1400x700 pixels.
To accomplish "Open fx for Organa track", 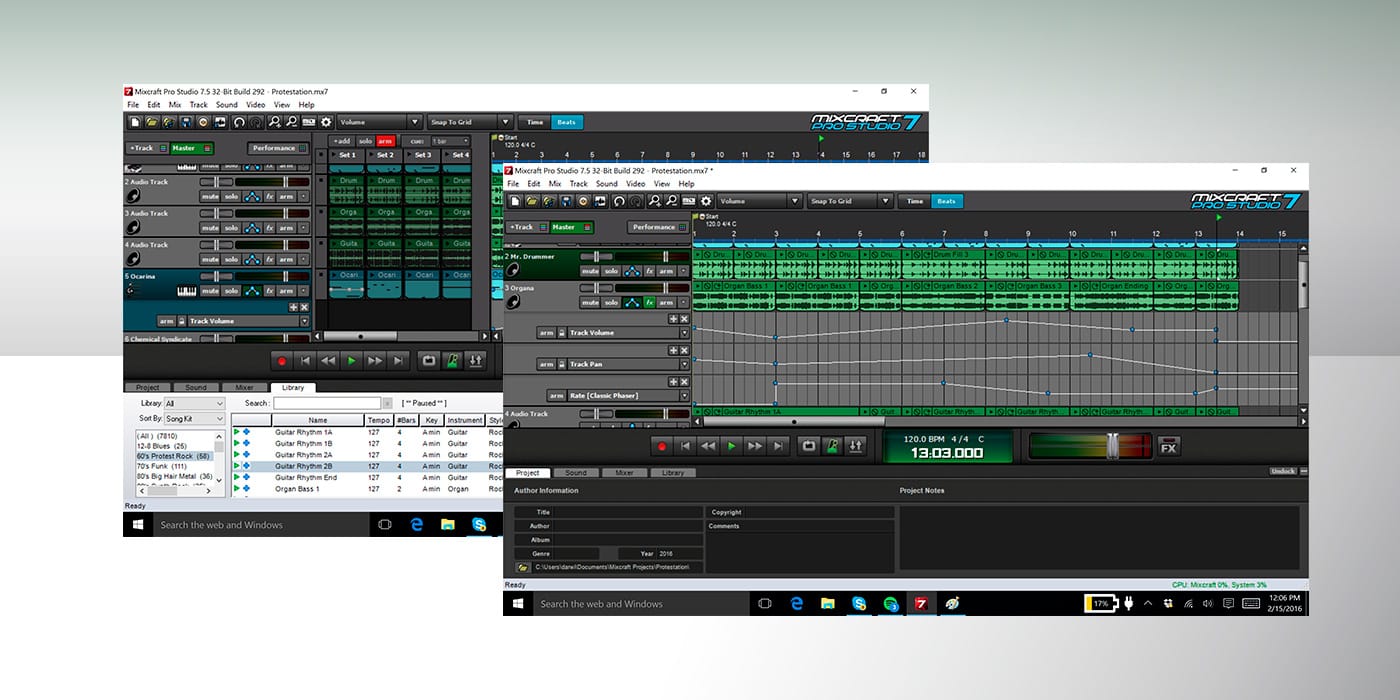I will point(649,303).
